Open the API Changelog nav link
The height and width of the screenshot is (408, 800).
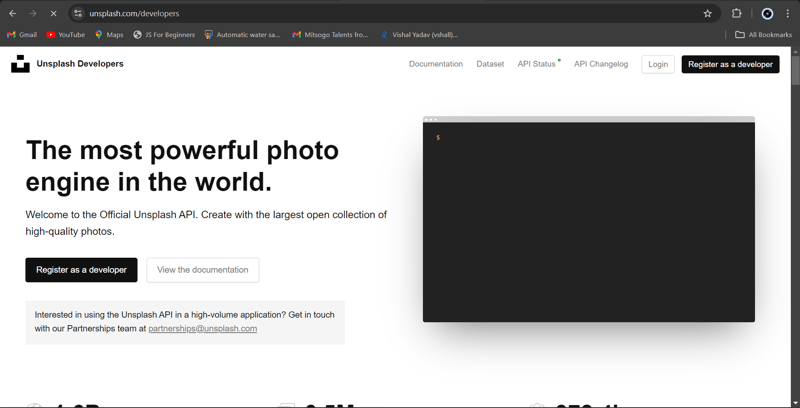click(x=601, y=64)
